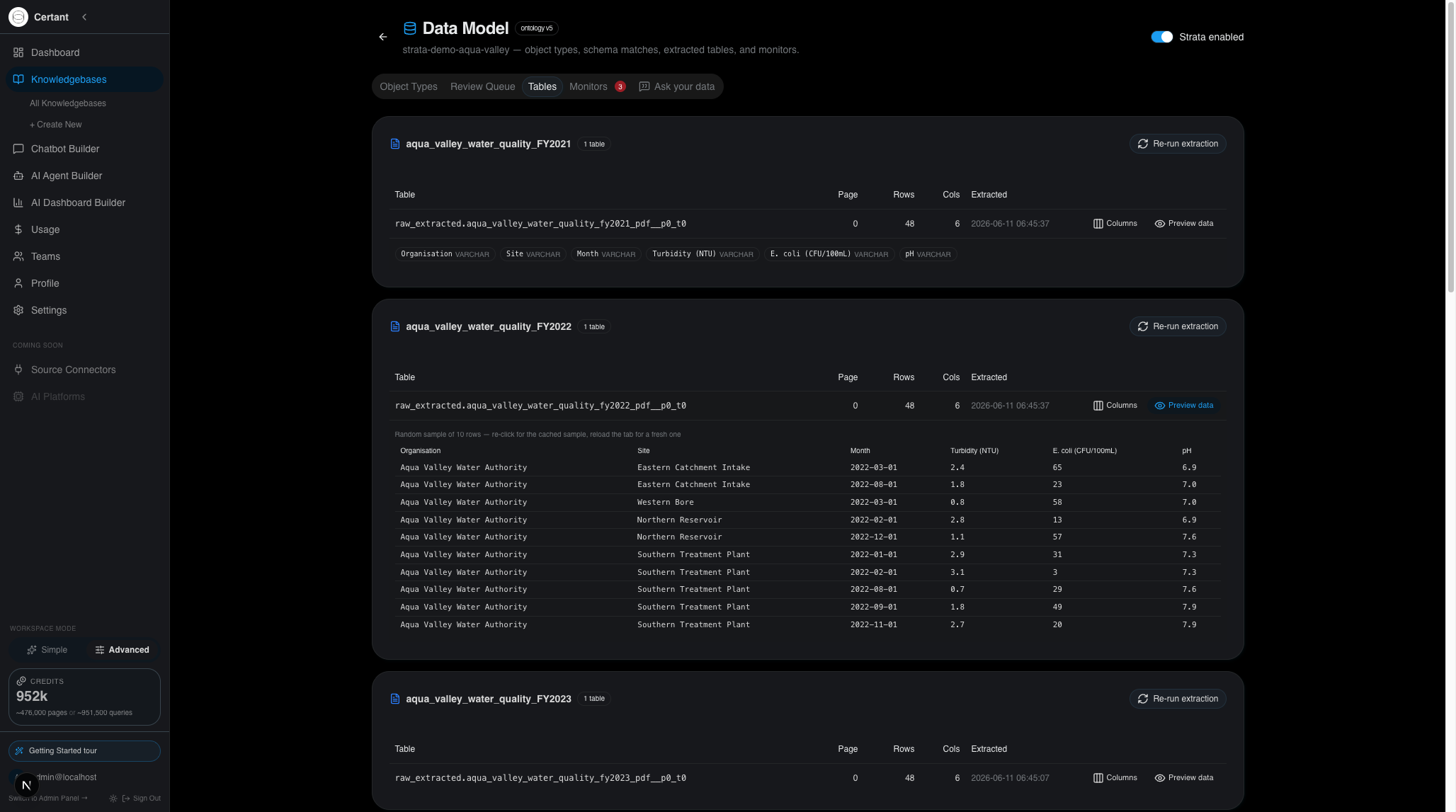Show preview data for fy2021 table
The image size is (1456, 812).
(x=1184, y=224)
